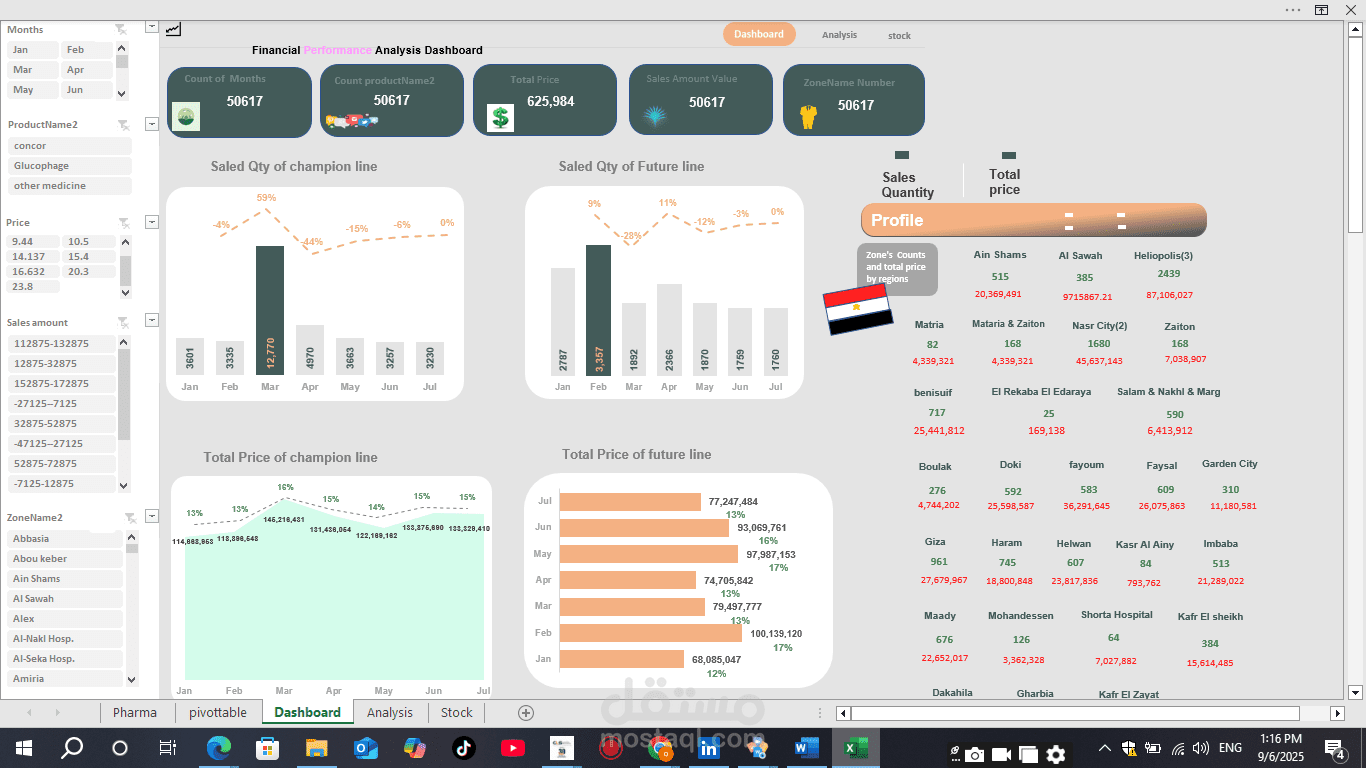The height and width of the screenshot is (768, 1366).
Task: Open Microsoft Store from the taskbar
Action: (x=267, y=748)
